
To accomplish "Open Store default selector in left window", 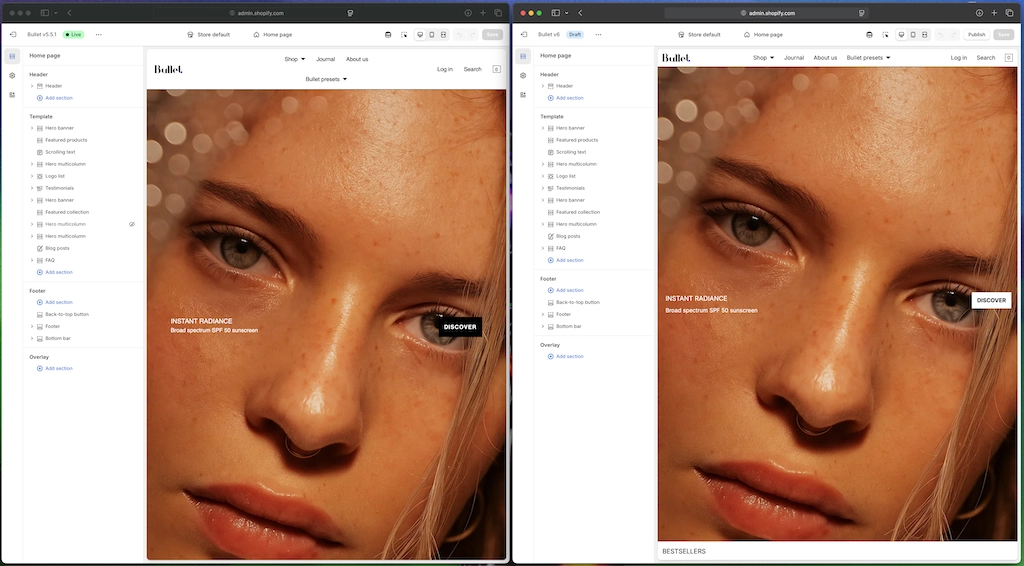I will point(208,35).
